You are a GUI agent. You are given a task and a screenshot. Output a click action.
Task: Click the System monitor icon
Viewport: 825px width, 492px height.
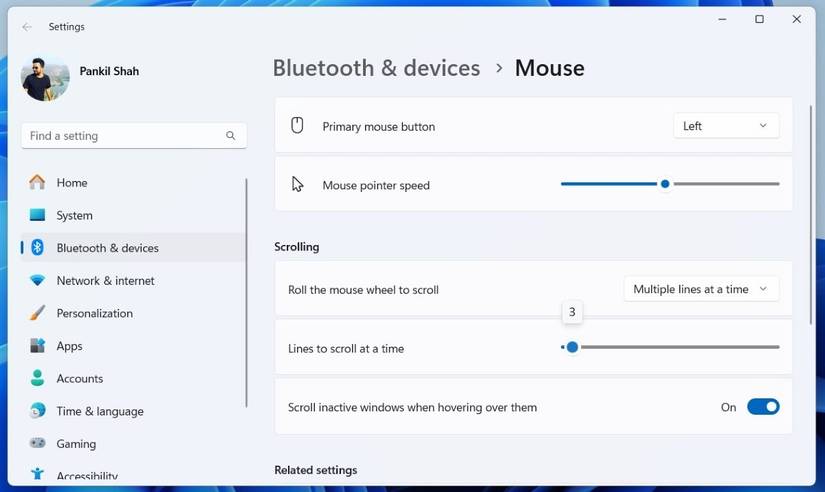tap(37, 215)
